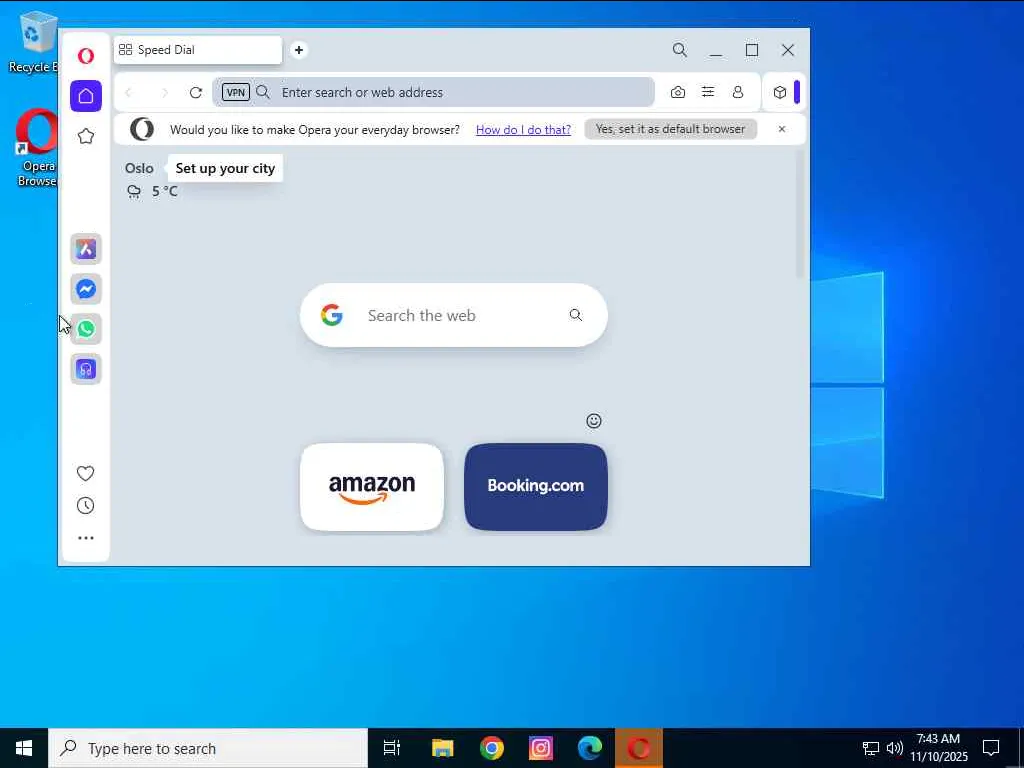The image size is (1024, 768).
Task: Focus the Google 'Search the web' box
Action: tap(453, 315)
